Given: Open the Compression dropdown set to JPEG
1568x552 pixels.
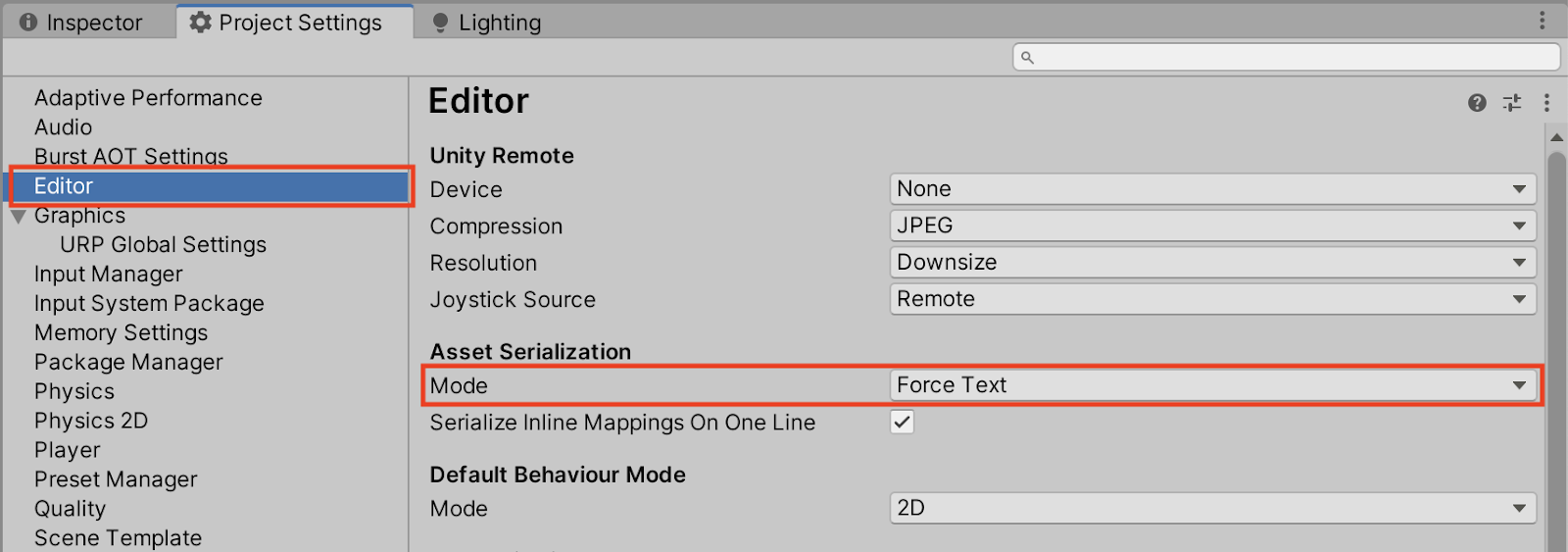Looking at the screenshot, I should pos(1212,226).
